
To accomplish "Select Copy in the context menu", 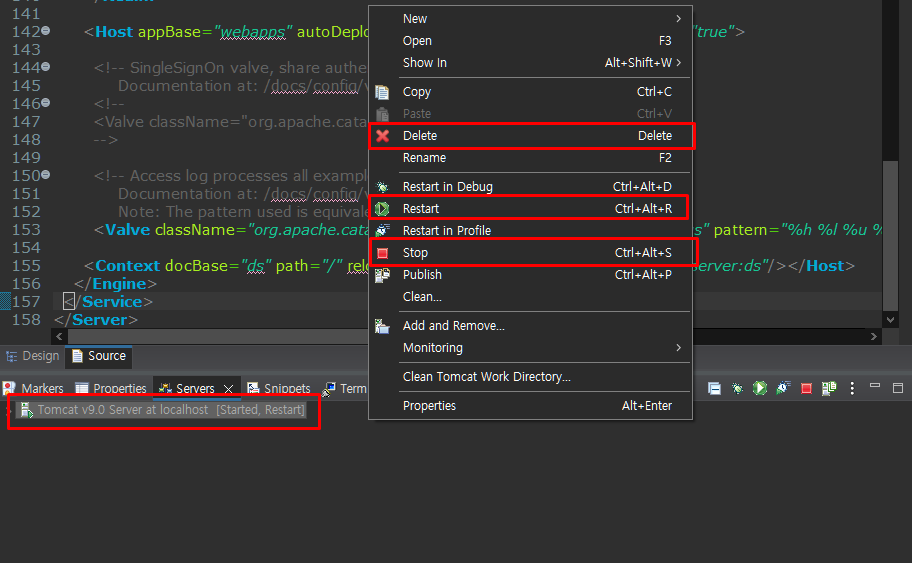I will click(x=530, y=92).
